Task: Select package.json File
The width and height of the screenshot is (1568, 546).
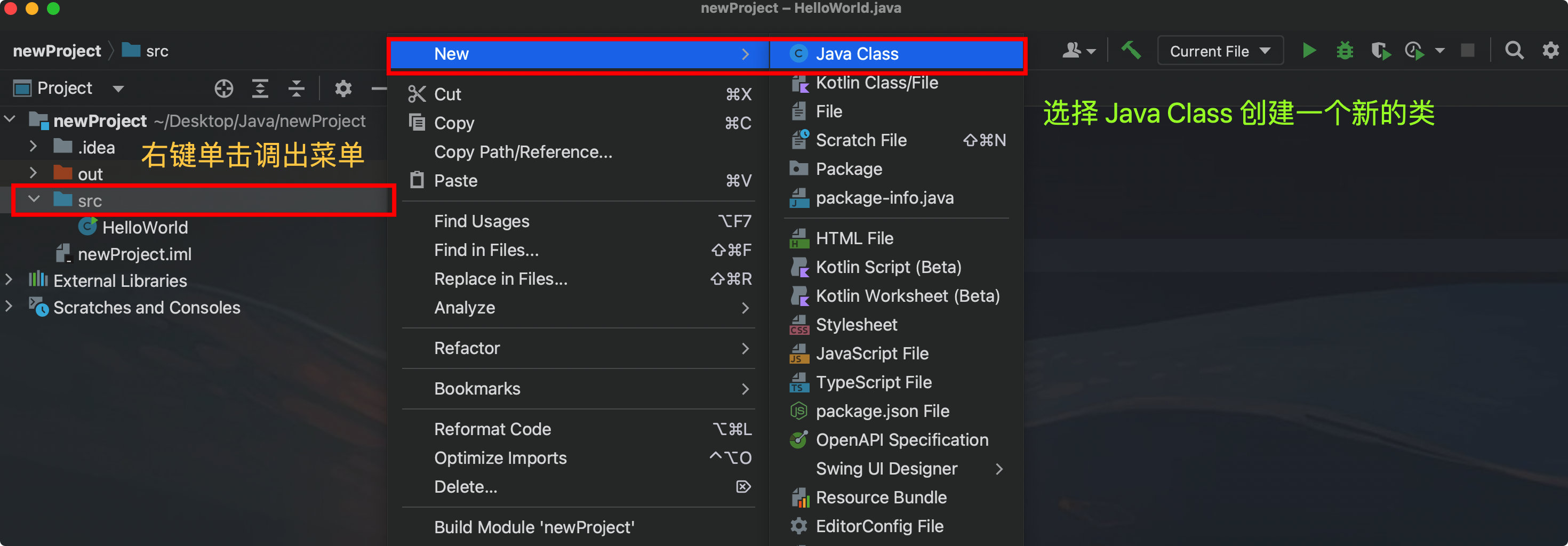Action: (x=897, y=411)
